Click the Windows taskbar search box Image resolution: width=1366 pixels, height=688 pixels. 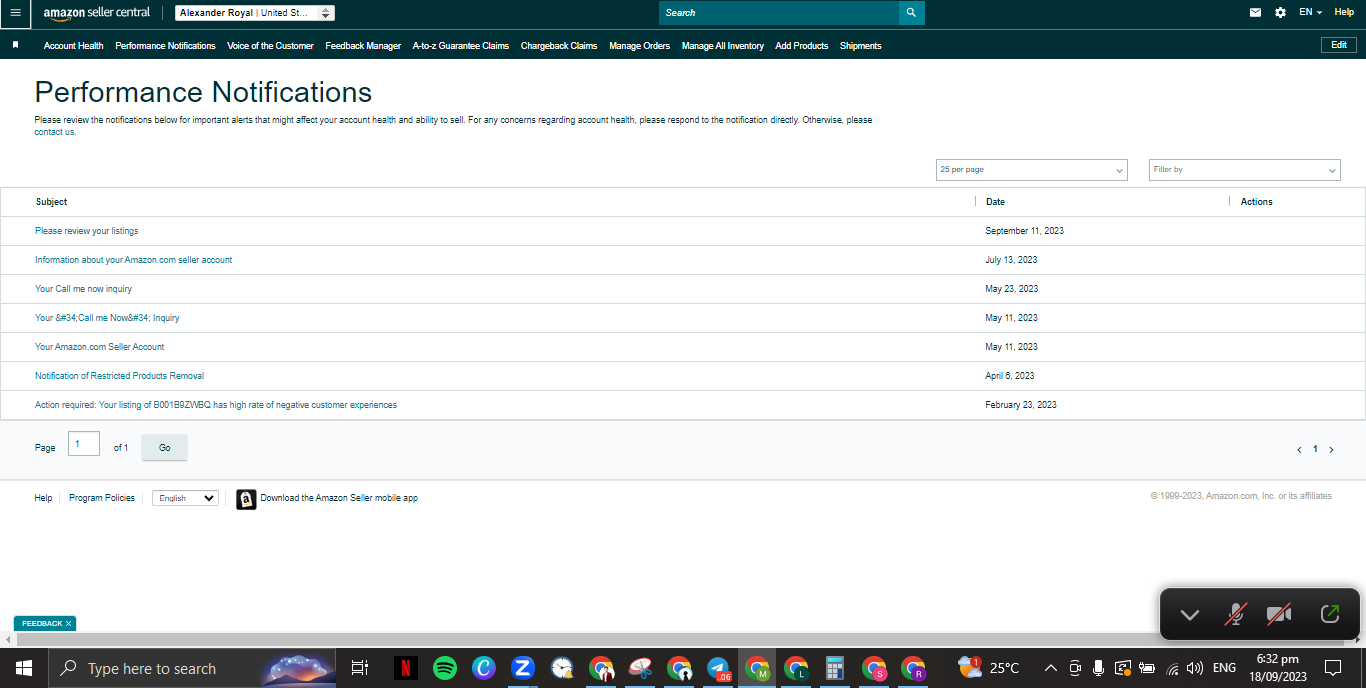193,668
